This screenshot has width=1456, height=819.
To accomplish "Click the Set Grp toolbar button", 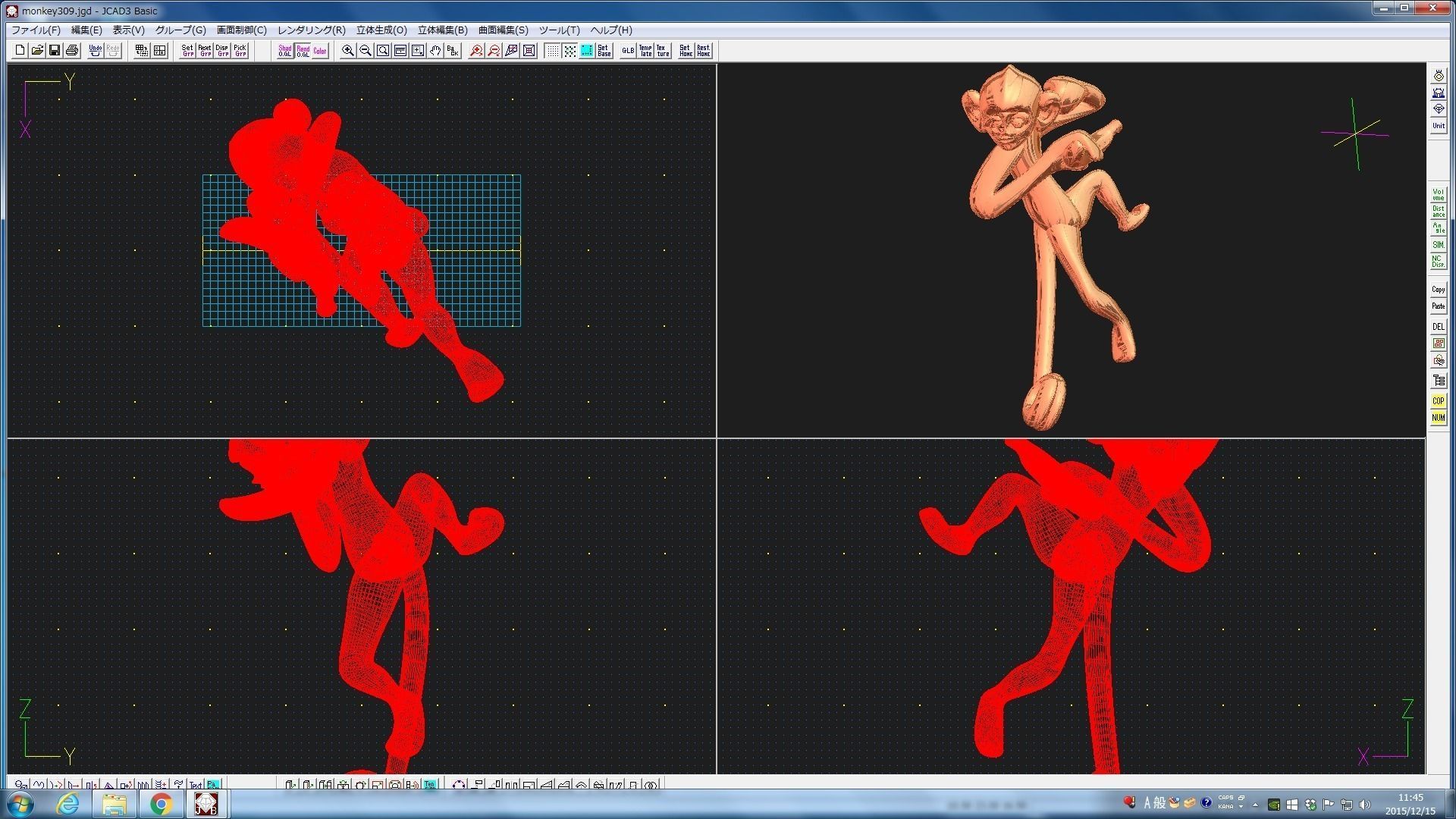I will 187,51.
